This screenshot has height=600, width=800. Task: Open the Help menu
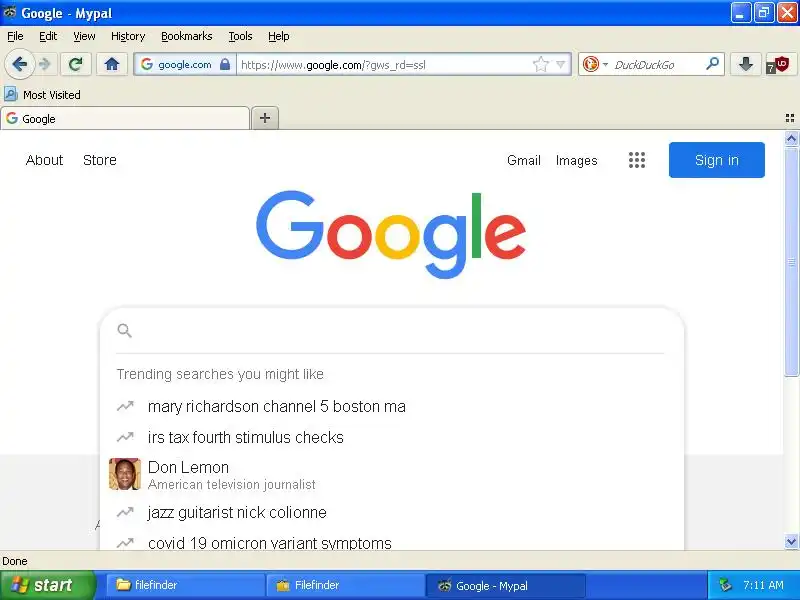click(x=279, y=36)
